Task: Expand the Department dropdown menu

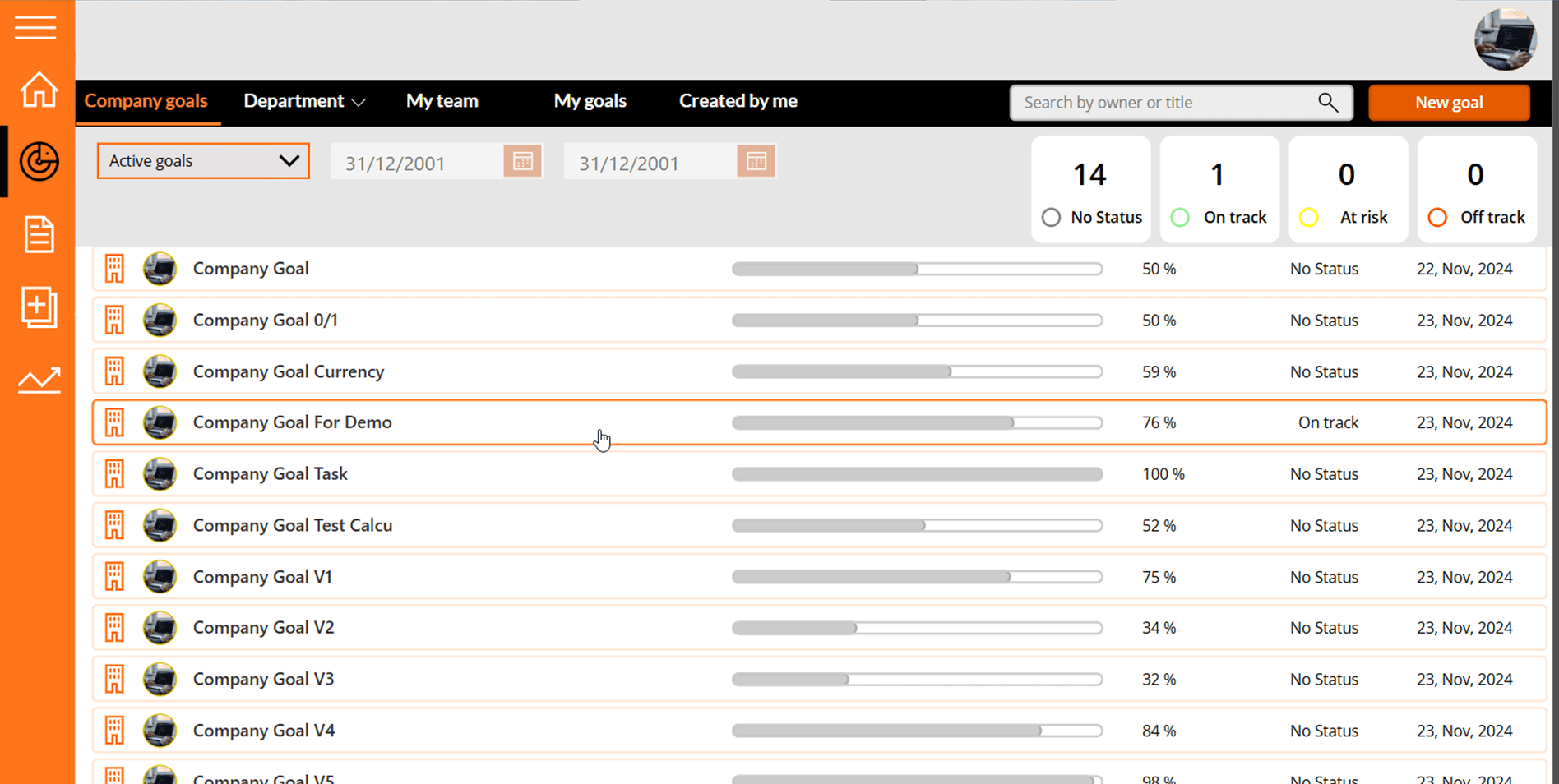Action: pos(303,101)
